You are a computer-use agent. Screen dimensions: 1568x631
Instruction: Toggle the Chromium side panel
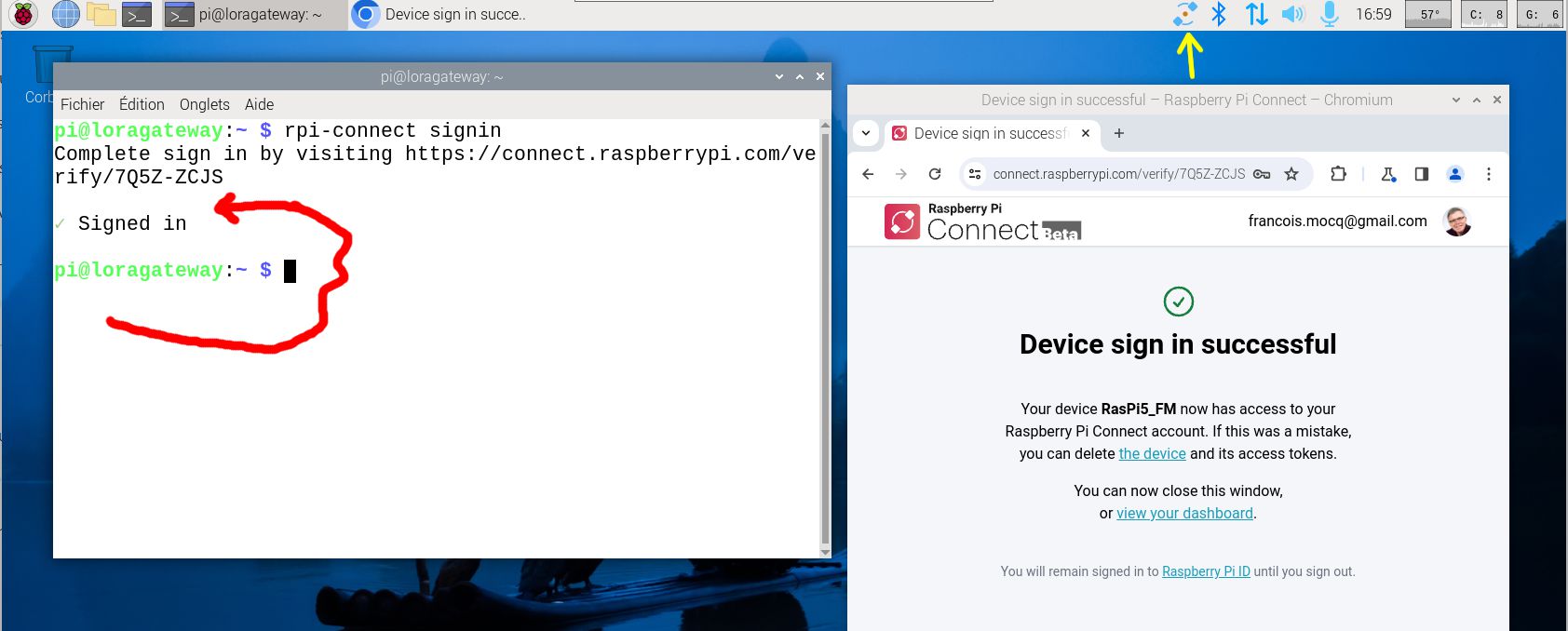(x=1422, y=174)
